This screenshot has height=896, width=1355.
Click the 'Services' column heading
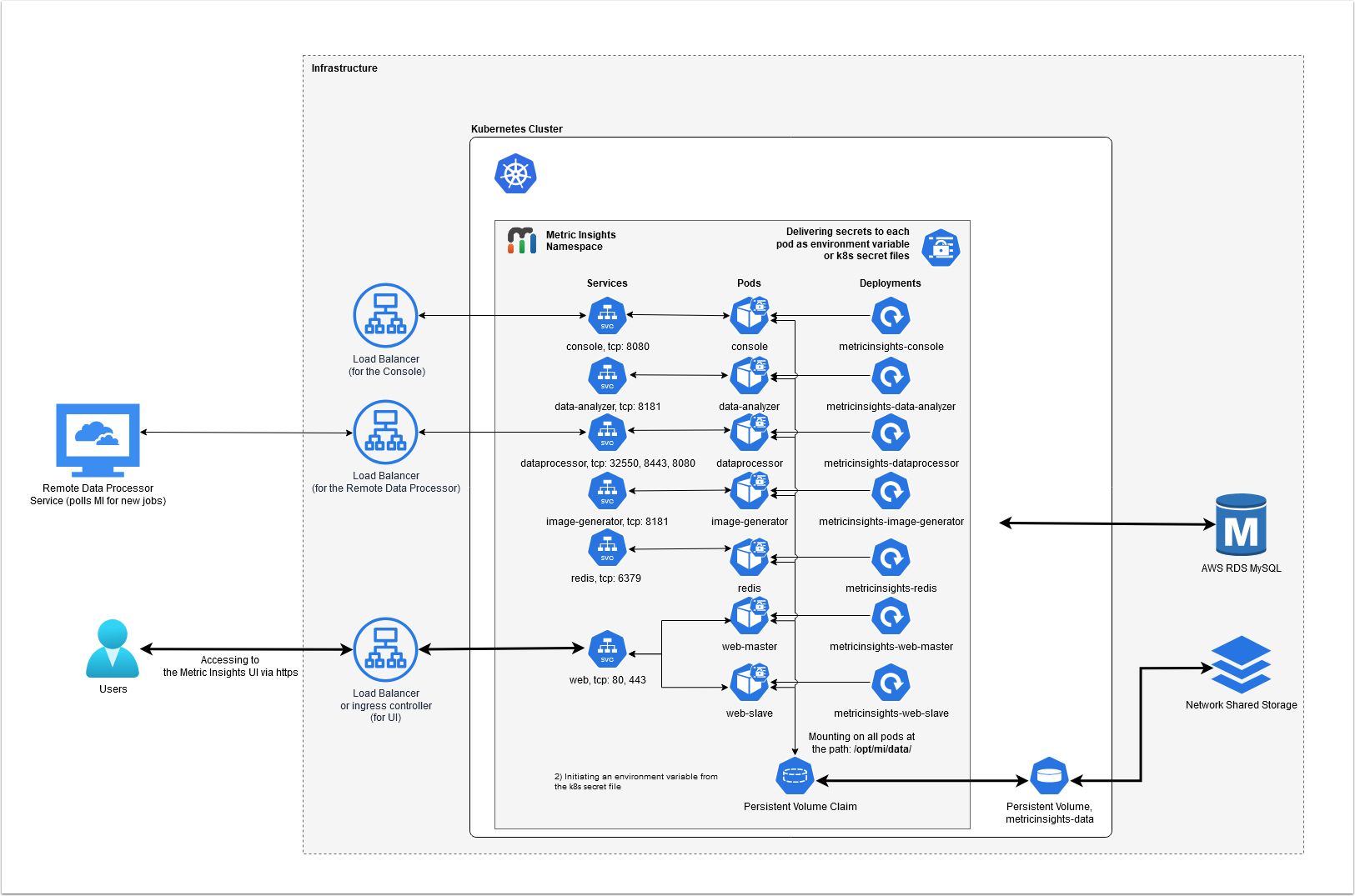coord(607,283)
